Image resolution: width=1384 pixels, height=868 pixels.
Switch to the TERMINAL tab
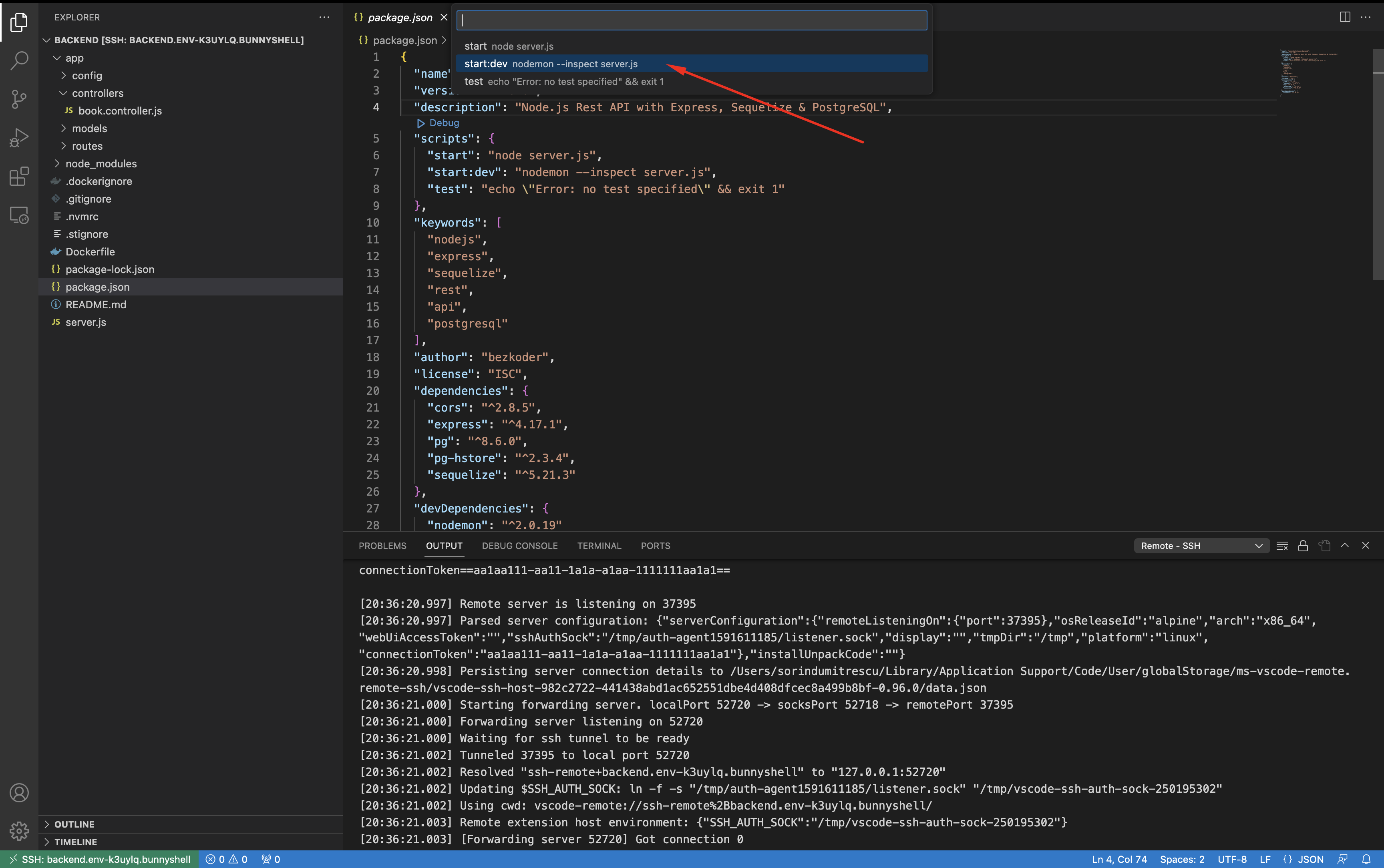point(599,546)
